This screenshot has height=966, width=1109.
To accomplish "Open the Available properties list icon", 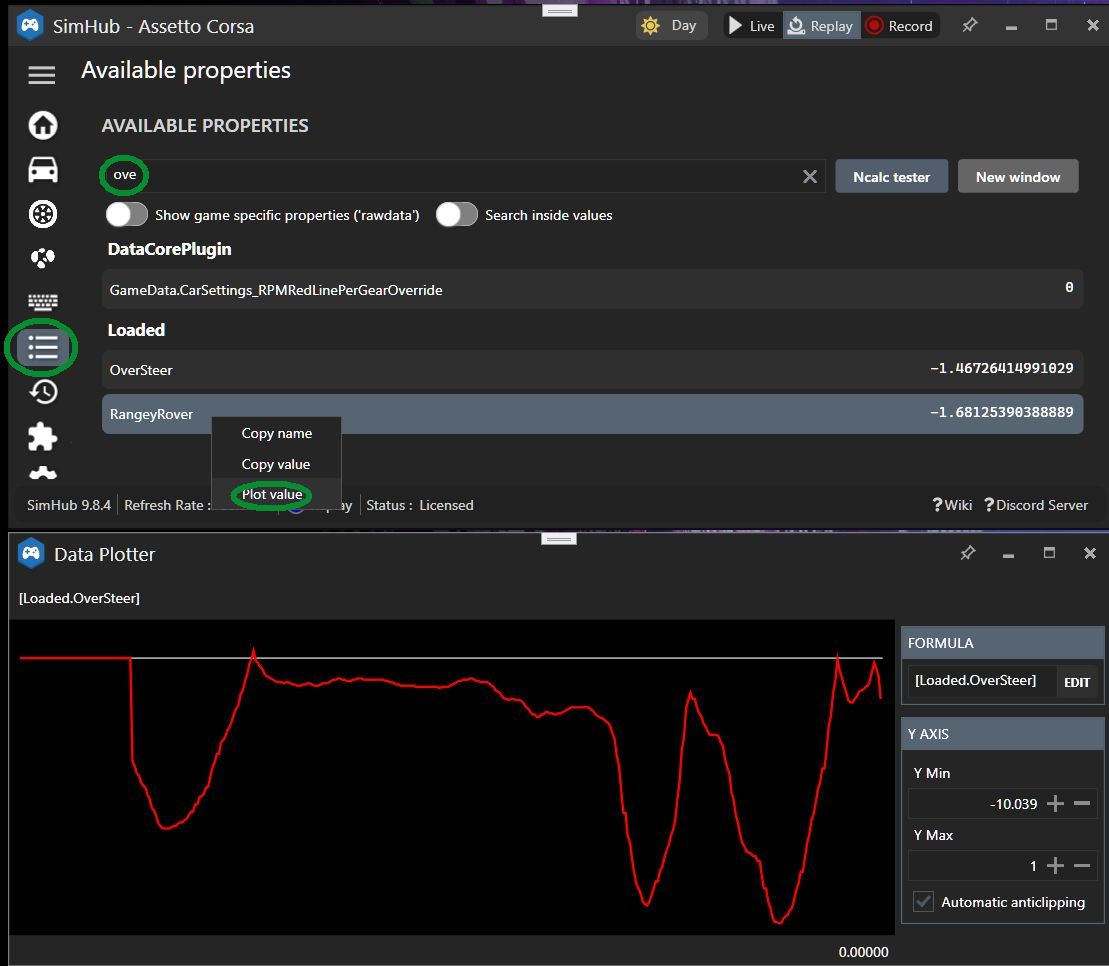I will tap(42, 347).
